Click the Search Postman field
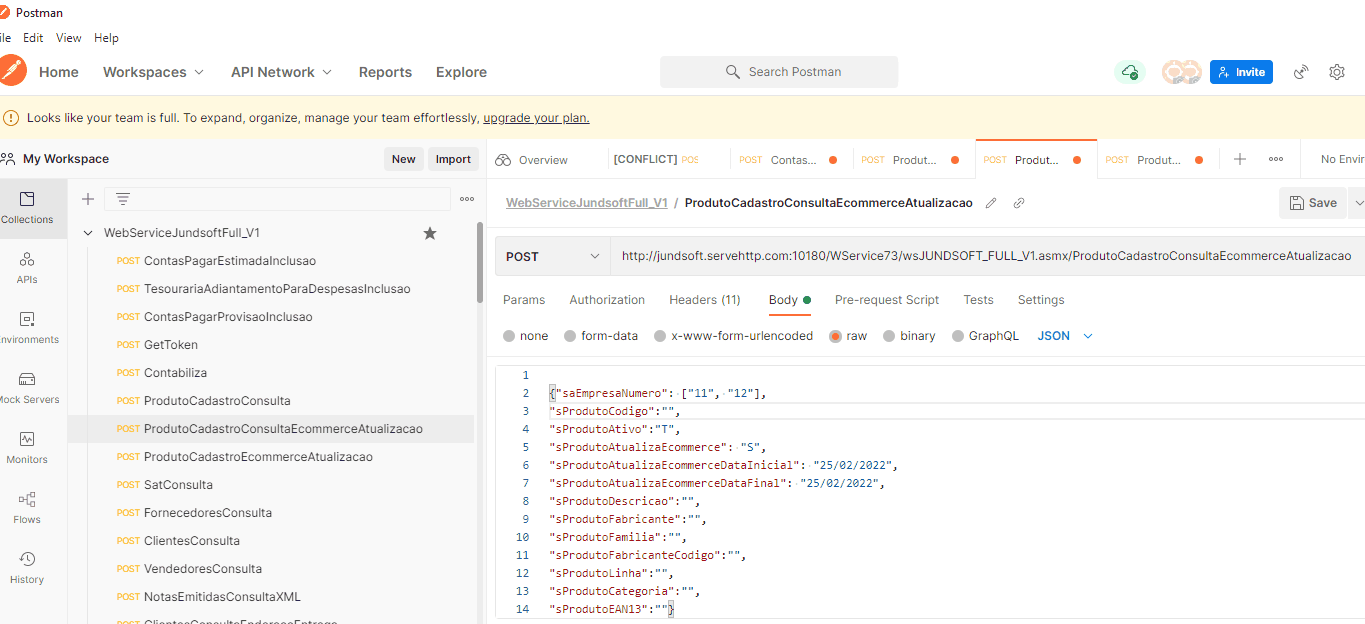This screenshot has height=624, width=1365. tap(779, 72)
